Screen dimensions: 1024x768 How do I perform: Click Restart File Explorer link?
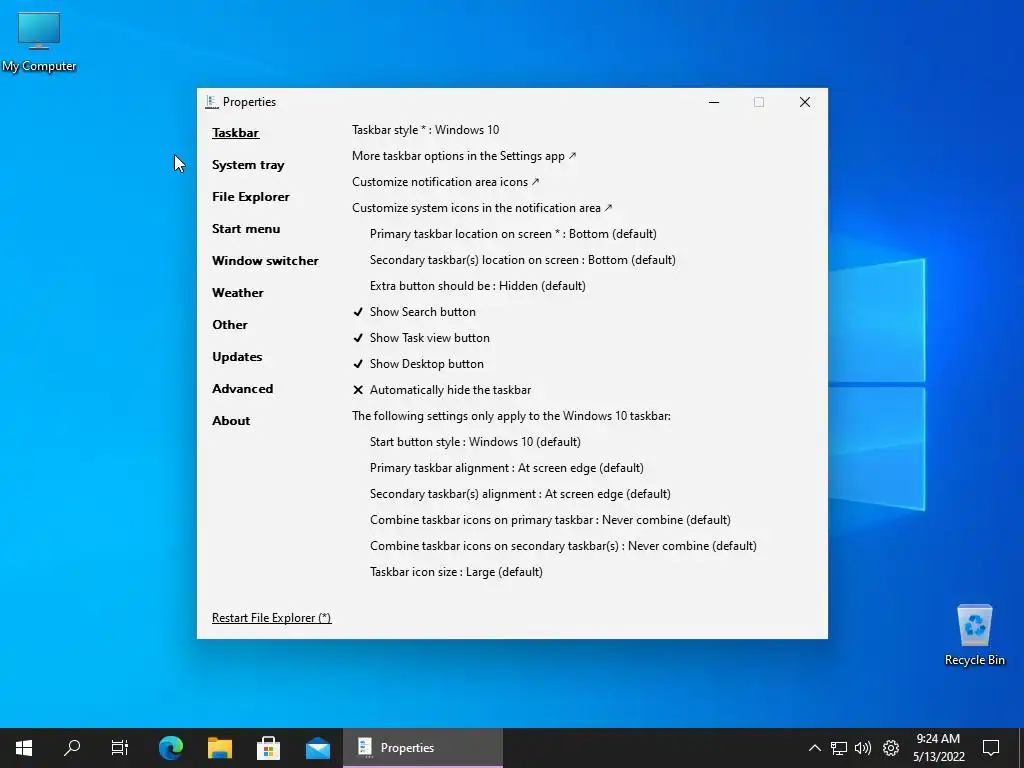click(272, 618)
